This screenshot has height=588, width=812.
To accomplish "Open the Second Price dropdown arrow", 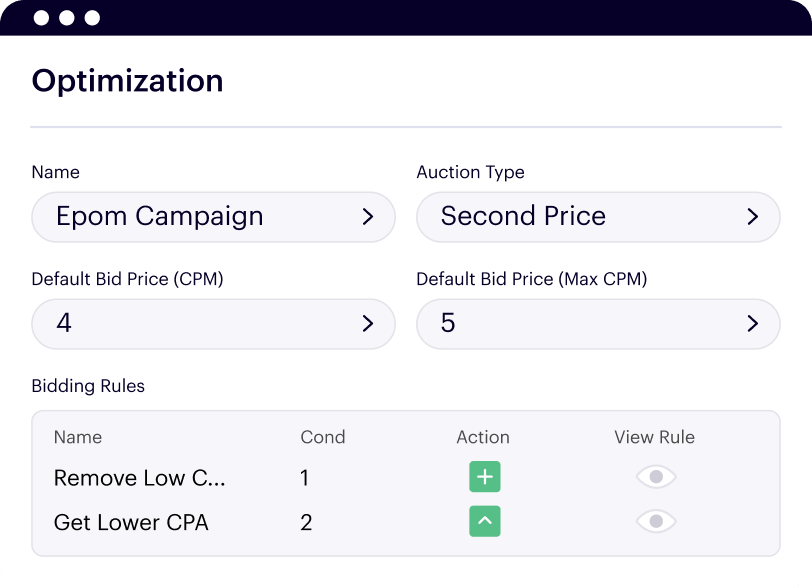I will point(752,217).
